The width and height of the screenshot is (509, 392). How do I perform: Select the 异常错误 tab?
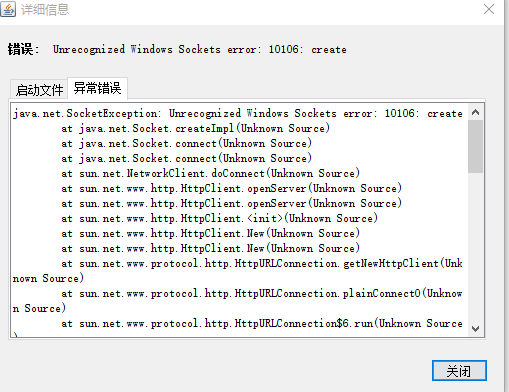97,88
